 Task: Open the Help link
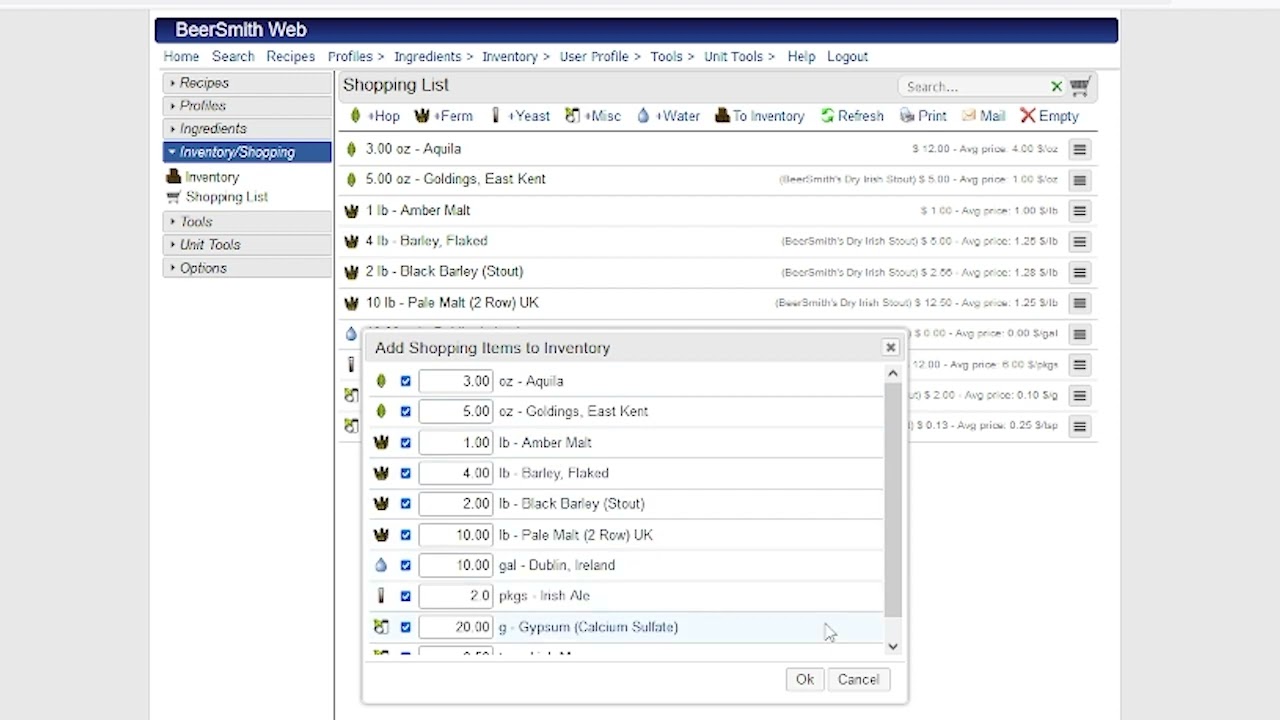coord(801,57)
